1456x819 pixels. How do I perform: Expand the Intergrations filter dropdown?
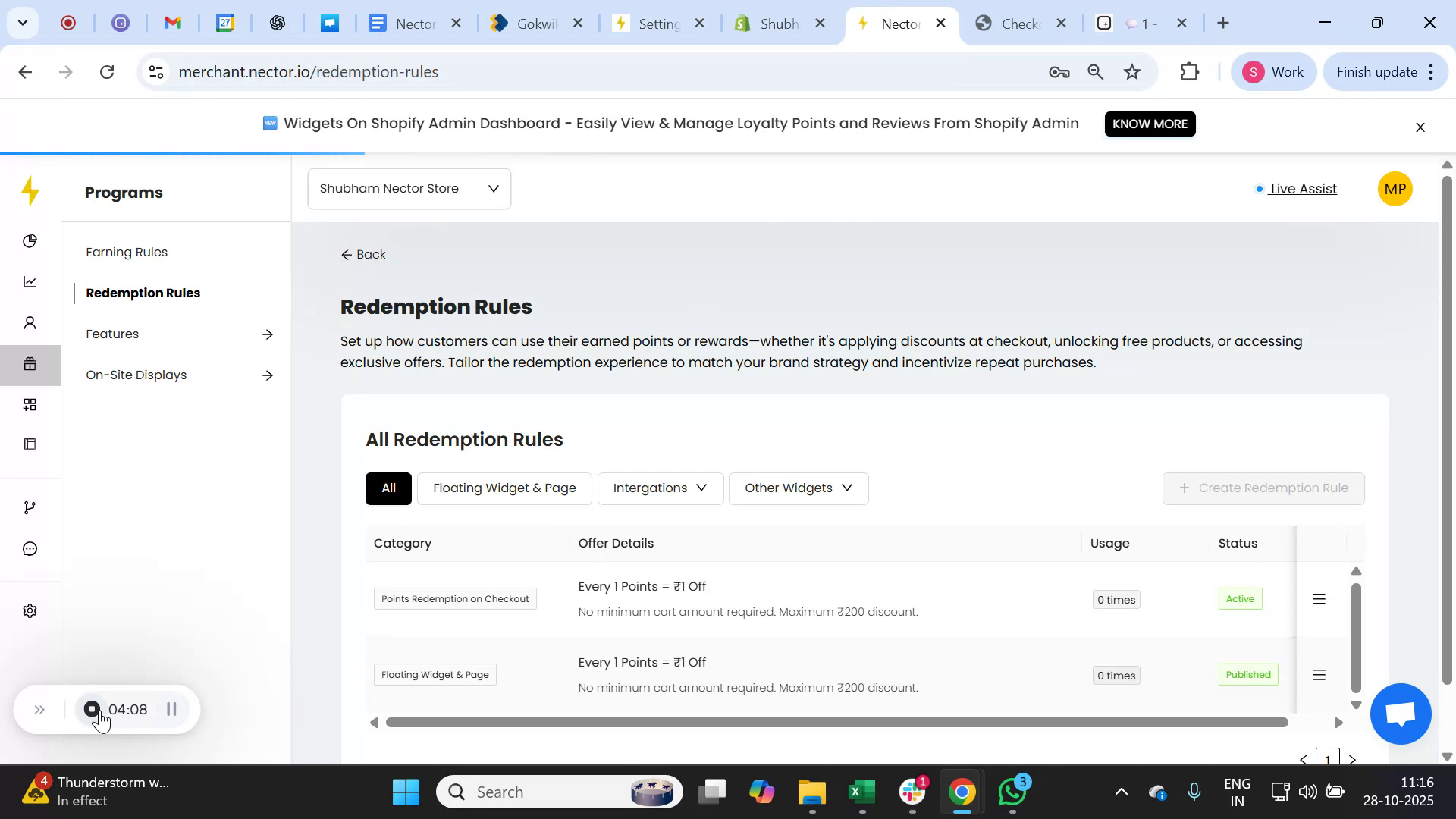659,488
